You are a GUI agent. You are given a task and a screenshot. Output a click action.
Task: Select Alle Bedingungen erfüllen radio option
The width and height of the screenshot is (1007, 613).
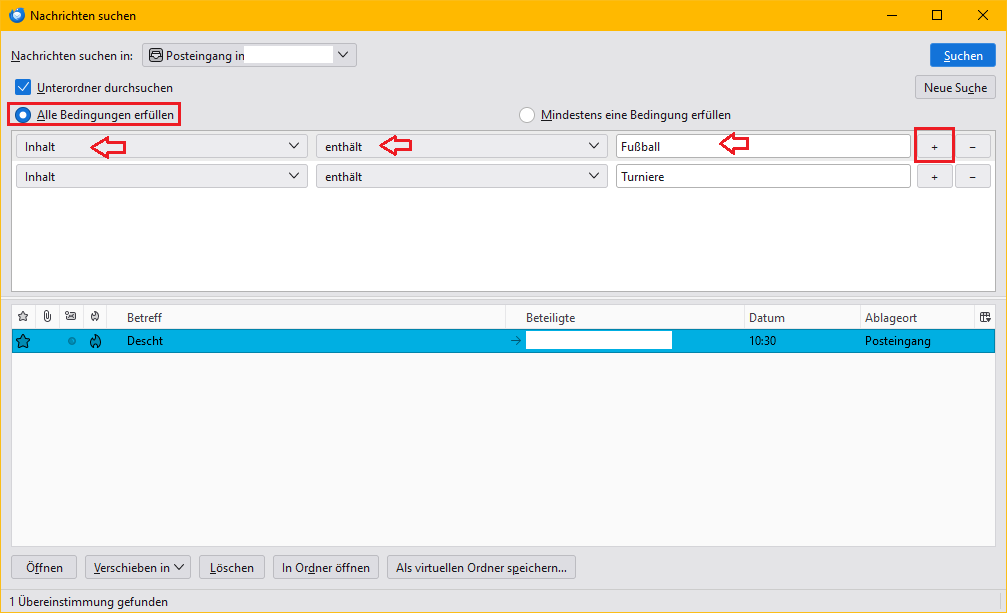[x=23, y=115]
